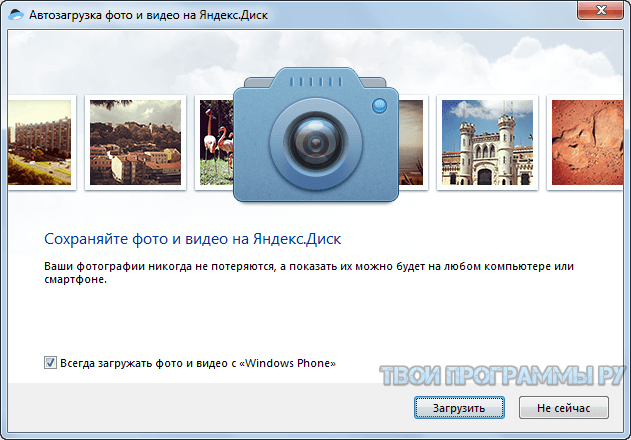Click heading Сохраняйте фото и видео на Яндекс.Диск

click(192, 239)
